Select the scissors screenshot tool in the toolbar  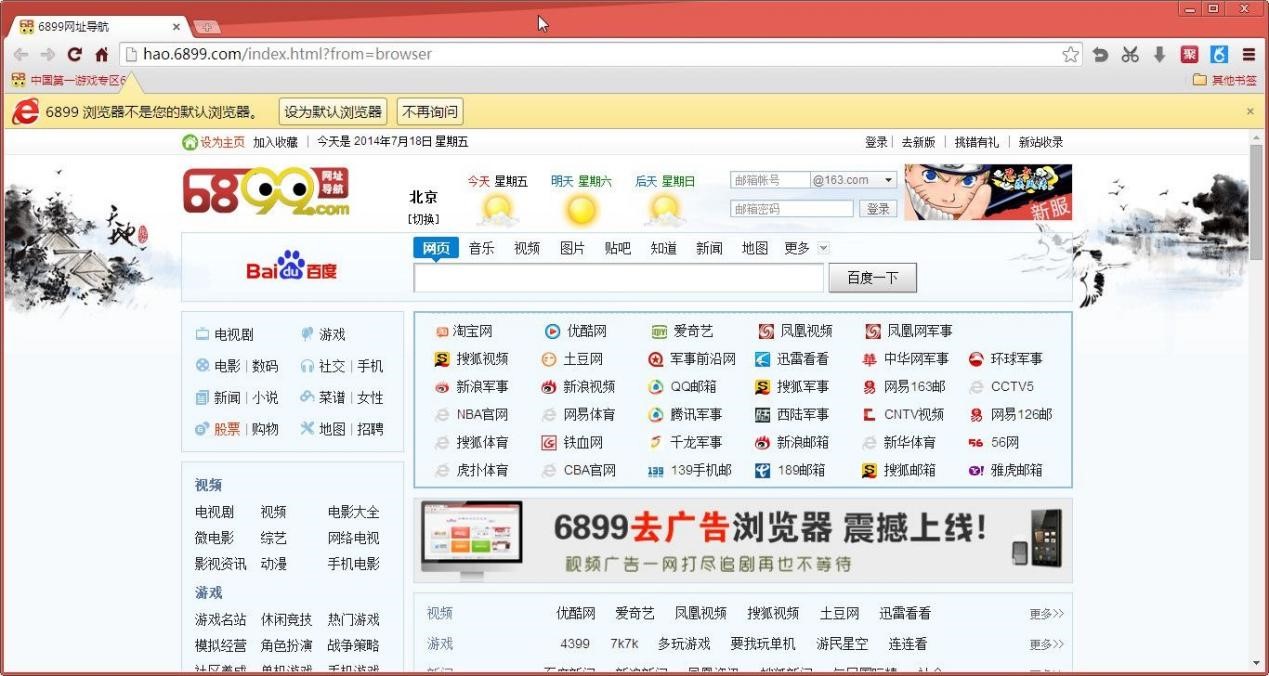tap(1131, 55)
